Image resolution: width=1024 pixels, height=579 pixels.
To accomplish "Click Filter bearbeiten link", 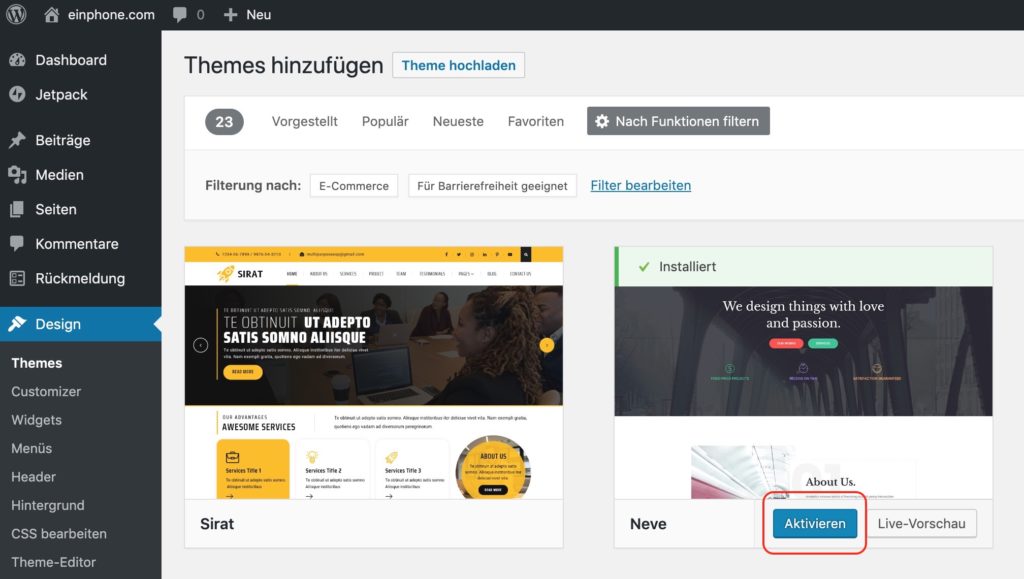I will click(641, 185).
